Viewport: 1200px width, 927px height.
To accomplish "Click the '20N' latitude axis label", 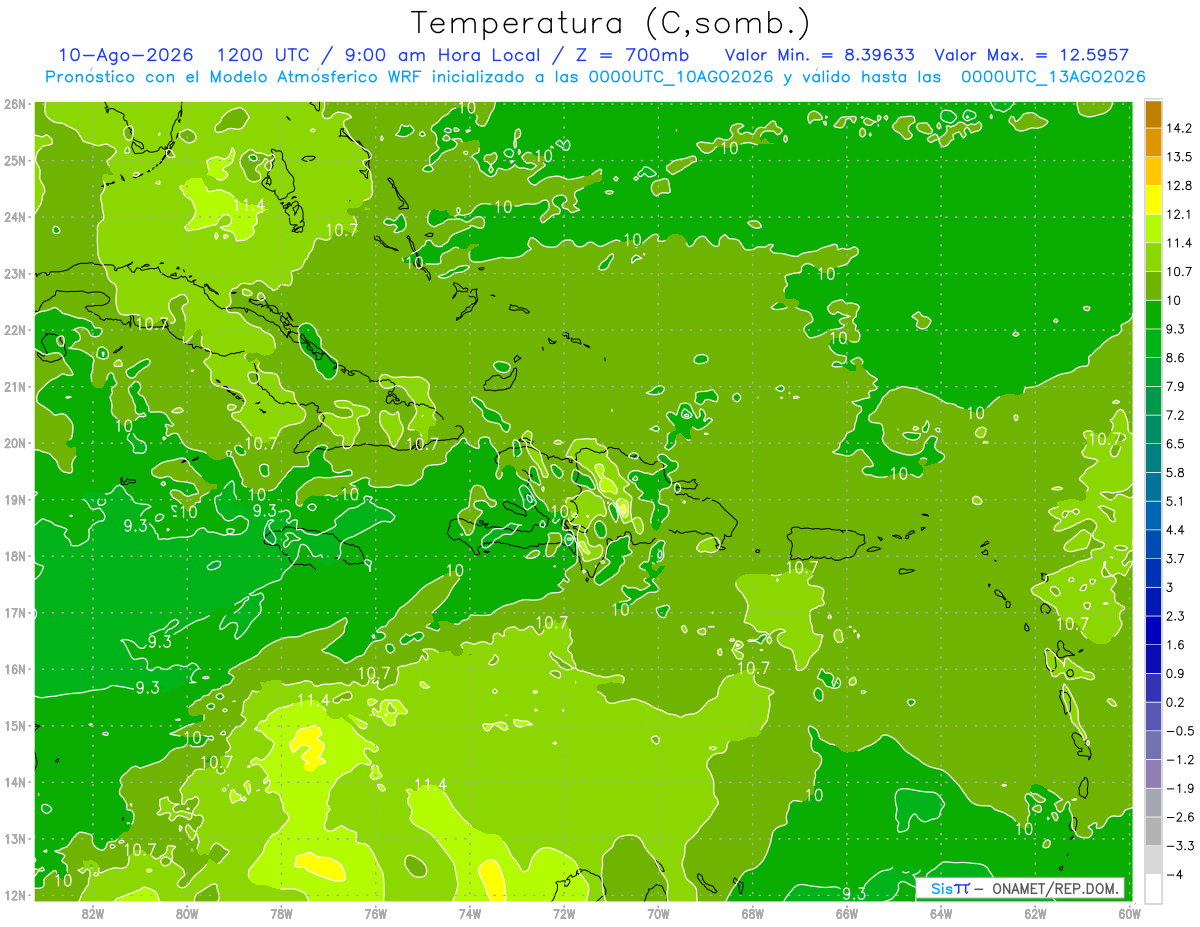I will (x=14, y=443).
